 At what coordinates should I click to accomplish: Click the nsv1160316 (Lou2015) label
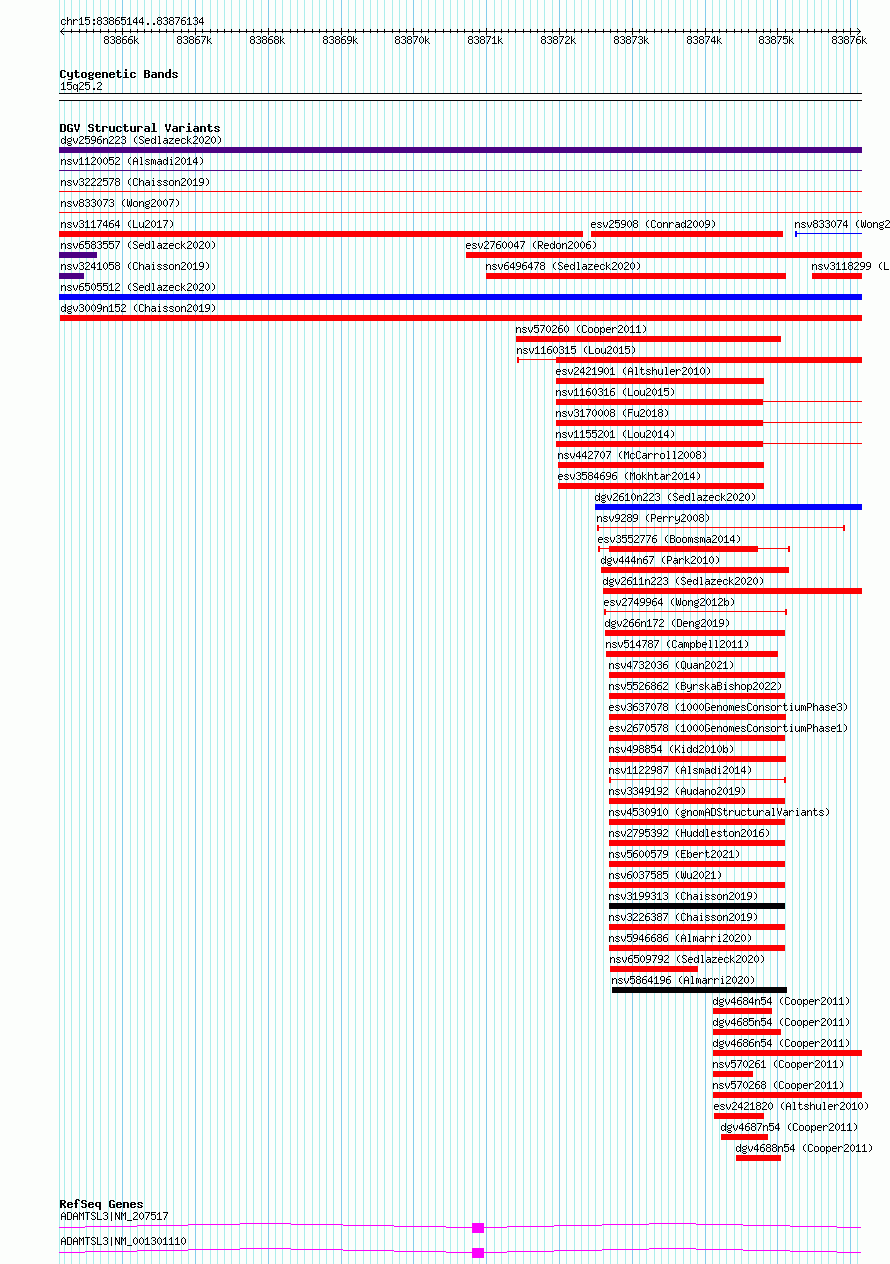coord(615,393)
